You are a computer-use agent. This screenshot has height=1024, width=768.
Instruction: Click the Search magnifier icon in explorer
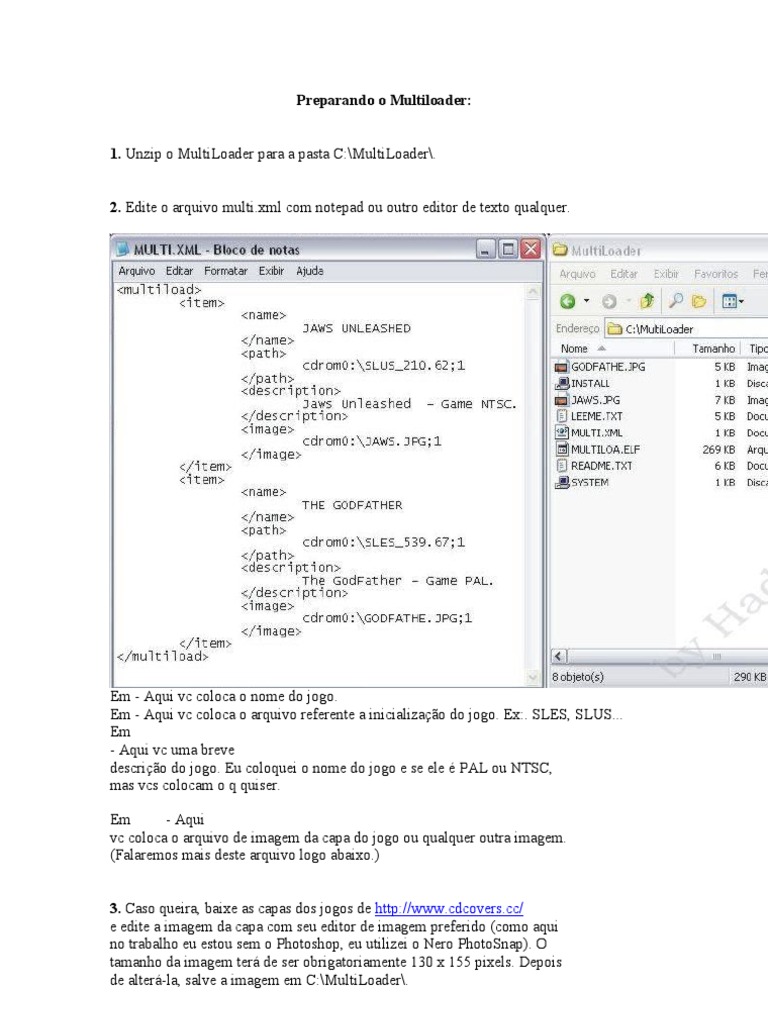click(676, 301)
